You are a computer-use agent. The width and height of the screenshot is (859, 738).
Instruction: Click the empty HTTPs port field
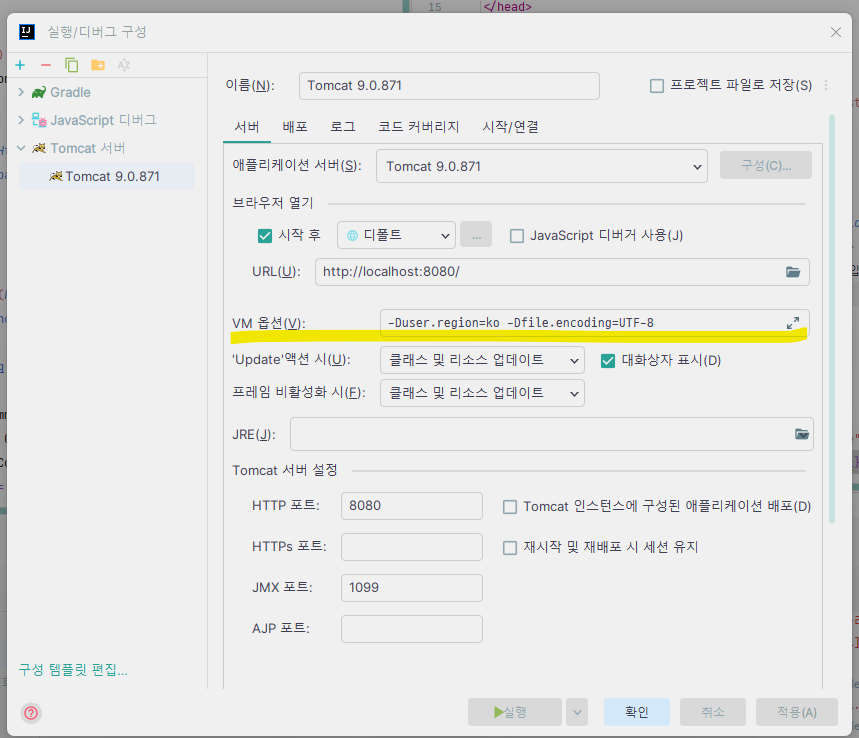(411, 547)
